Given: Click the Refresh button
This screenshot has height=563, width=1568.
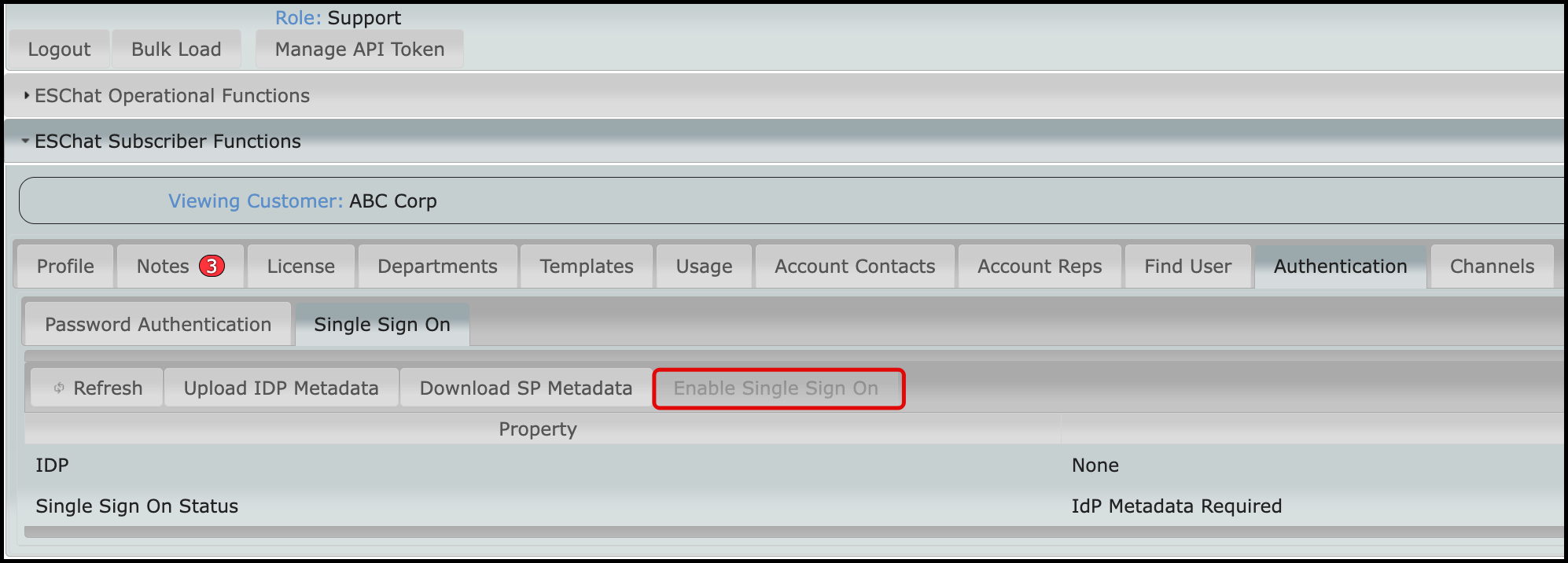Looking at the screenshot, I should point(97,388).
